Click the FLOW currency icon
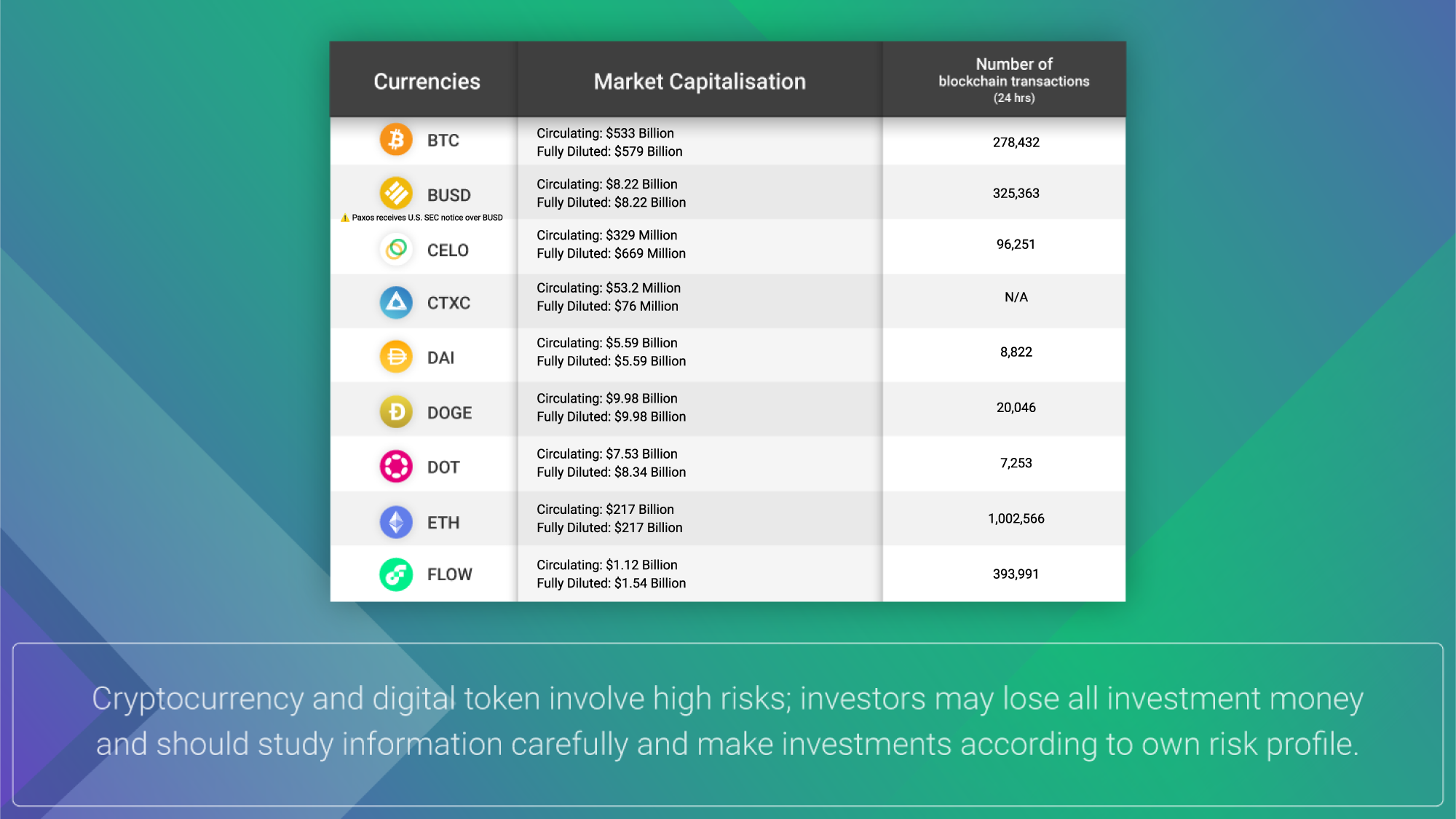Image resolution: width=1456 pixels, height=819 pixels. (395, 574)
